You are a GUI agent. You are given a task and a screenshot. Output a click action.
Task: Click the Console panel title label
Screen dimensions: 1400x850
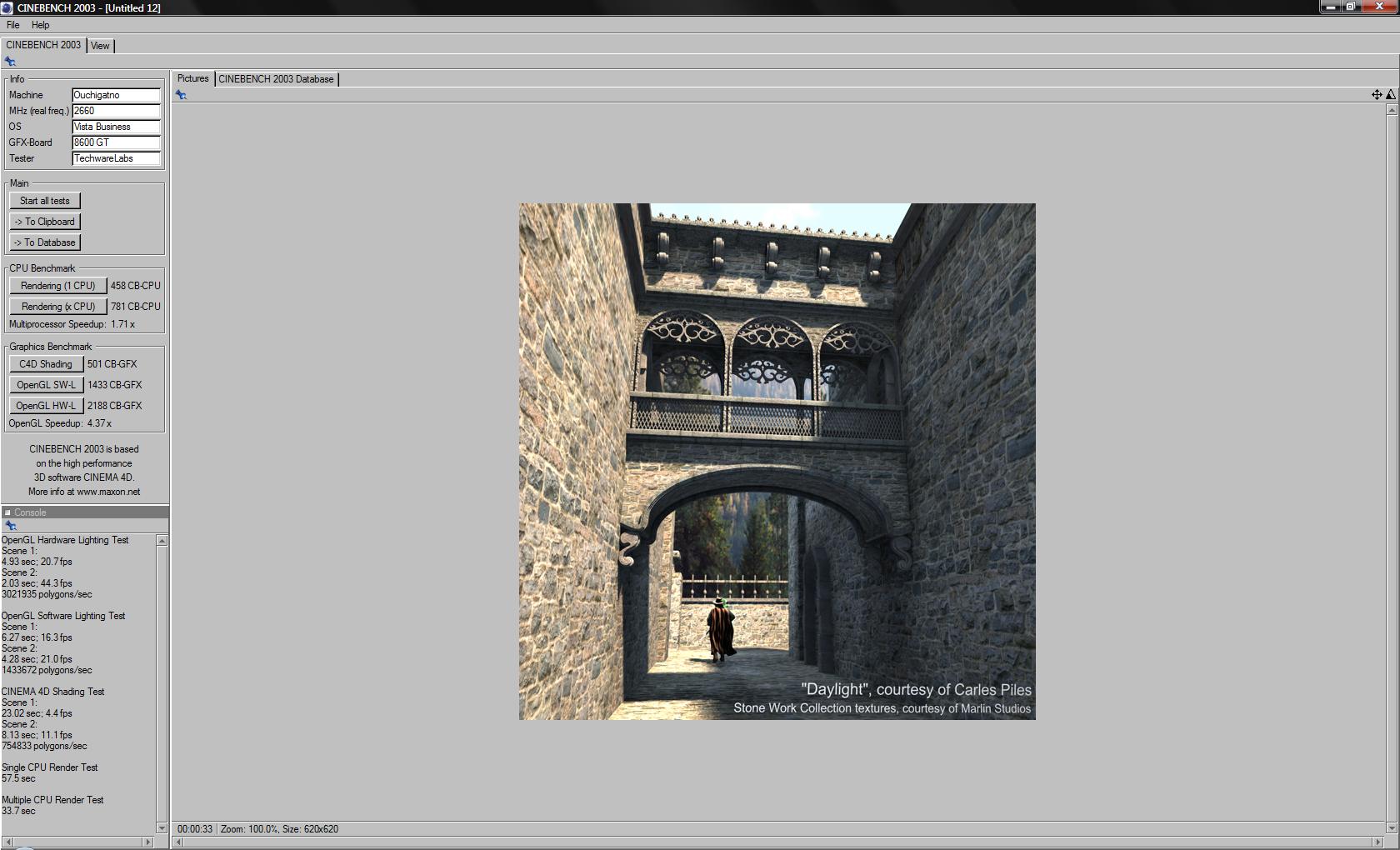point(30,512)
